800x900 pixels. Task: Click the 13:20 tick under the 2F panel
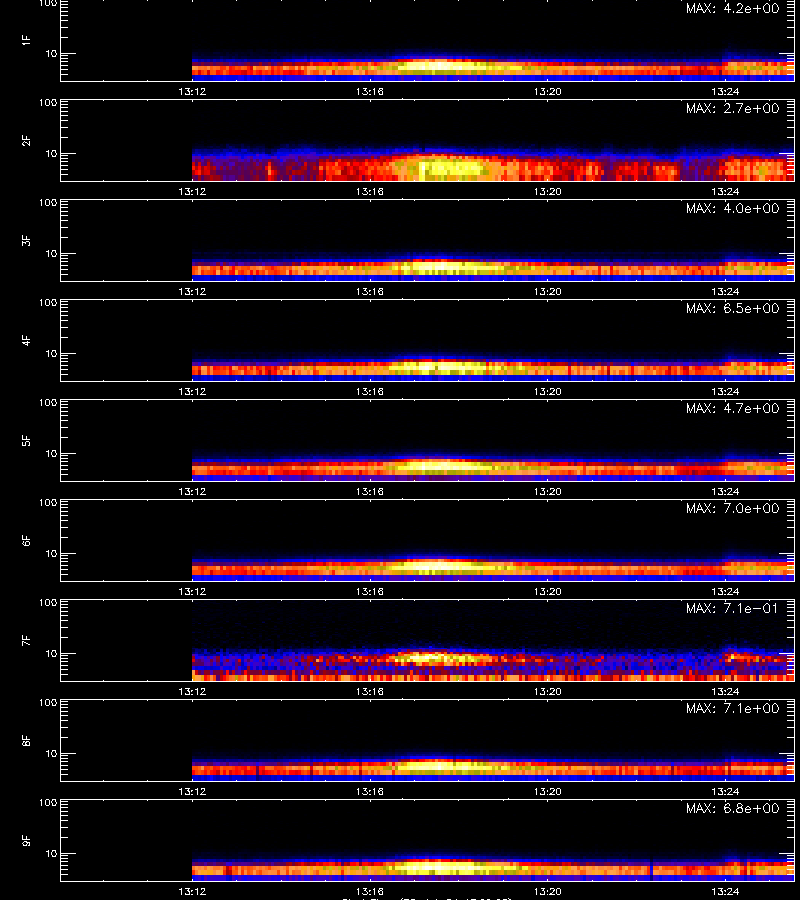click(547, 191)
